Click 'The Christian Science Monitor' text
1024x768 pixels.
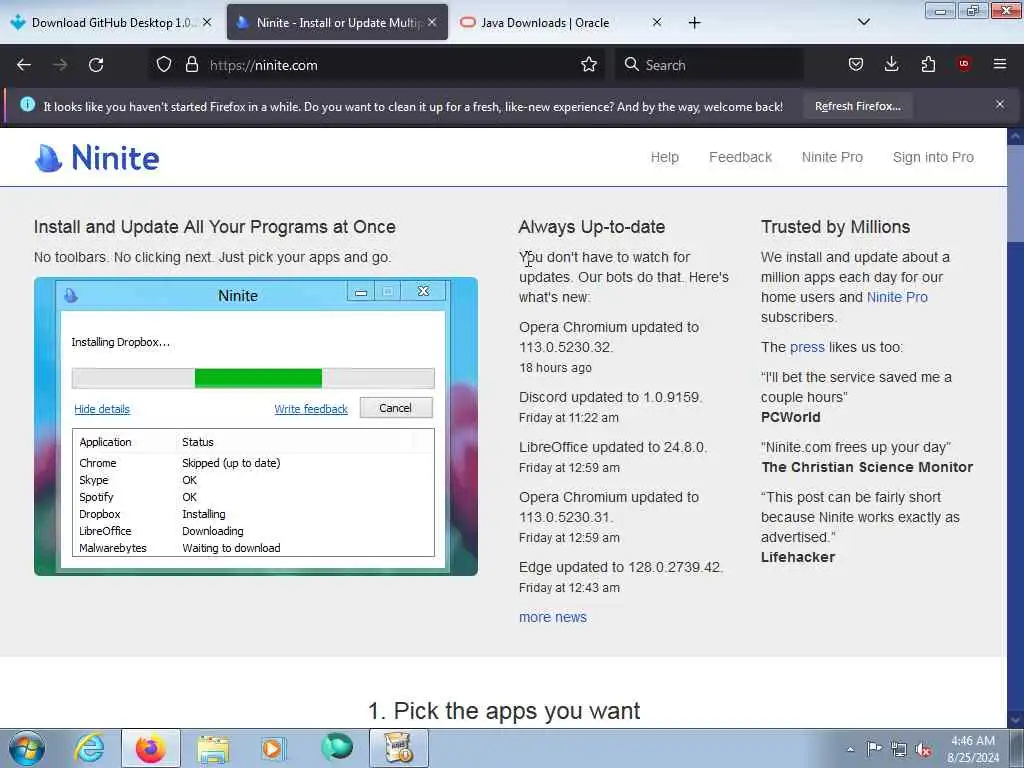(x=867, y=467)
